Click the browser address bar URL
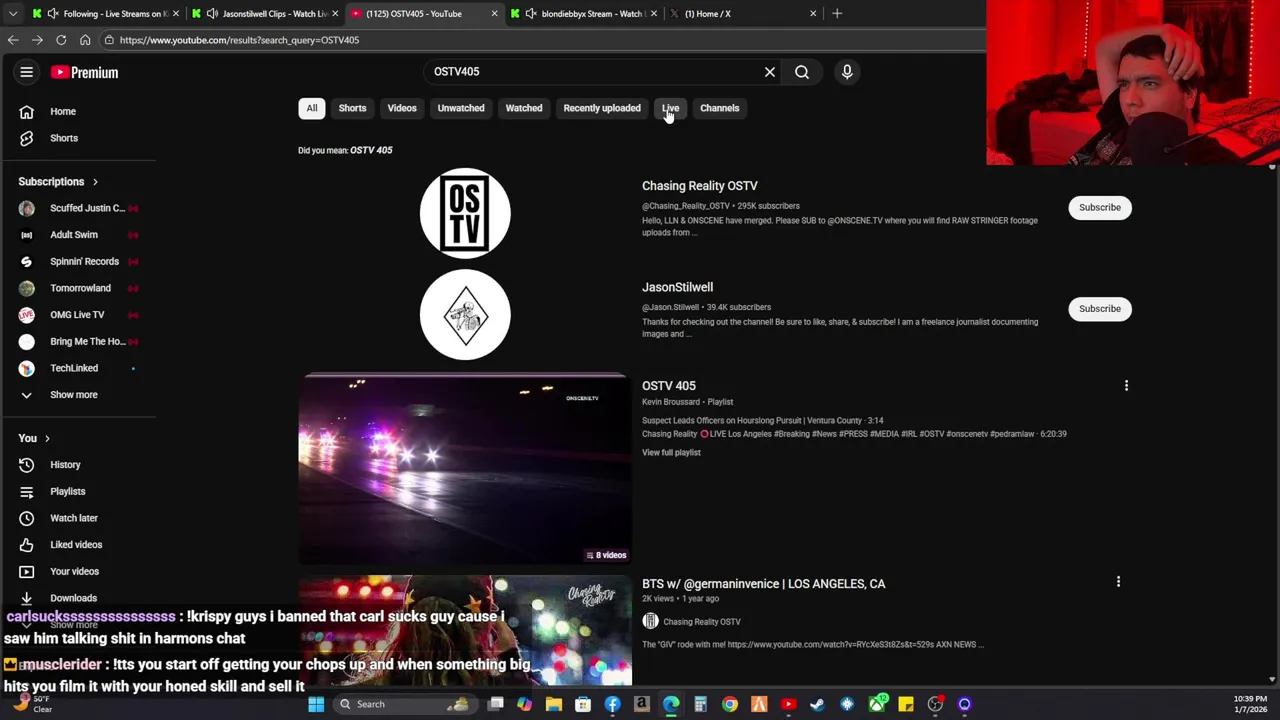The height and width of the screenshot is (720, 1280). pyautogui.click(x=239, y=40)
